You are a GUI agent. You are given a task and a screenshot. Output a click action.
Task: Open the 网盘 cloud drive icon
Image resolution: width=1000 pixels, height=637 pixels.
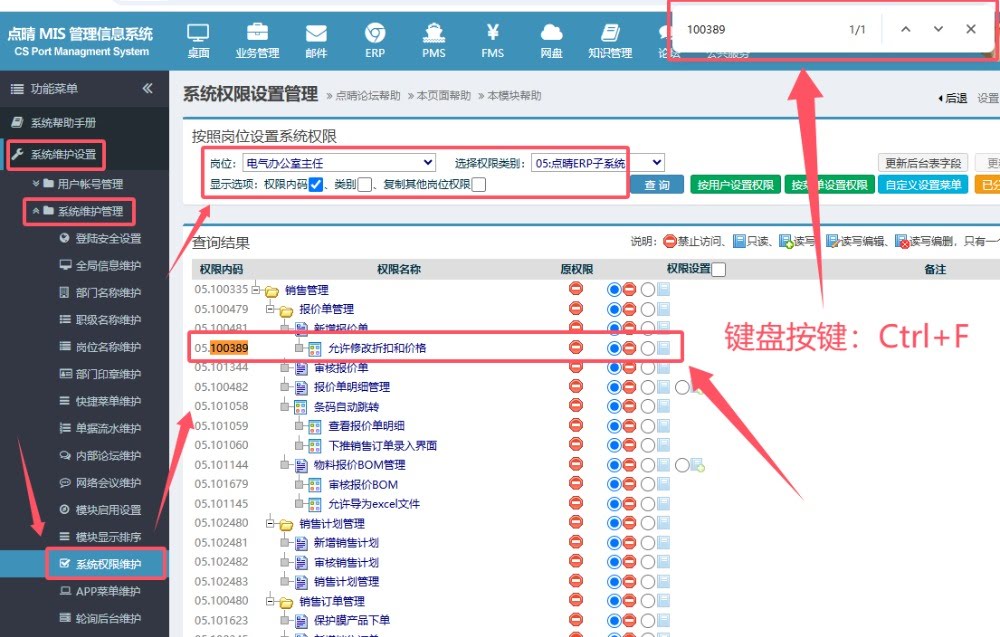point(551,39)
